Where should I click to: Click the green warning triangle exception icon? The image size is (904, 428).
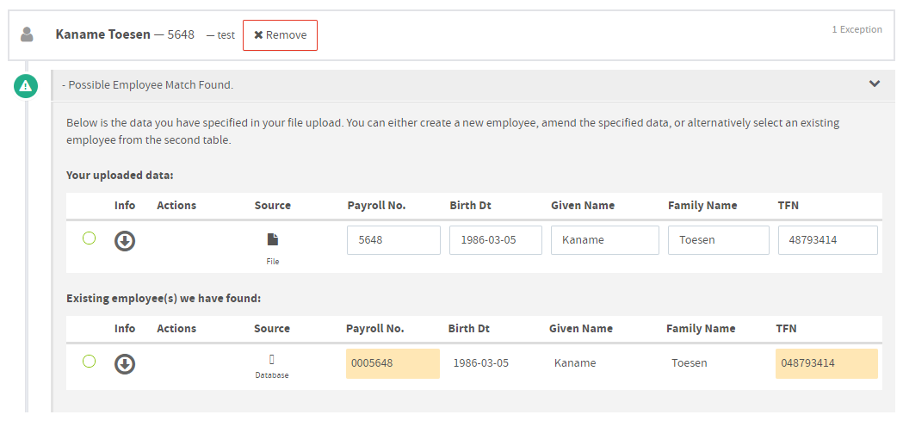(25, 87)
